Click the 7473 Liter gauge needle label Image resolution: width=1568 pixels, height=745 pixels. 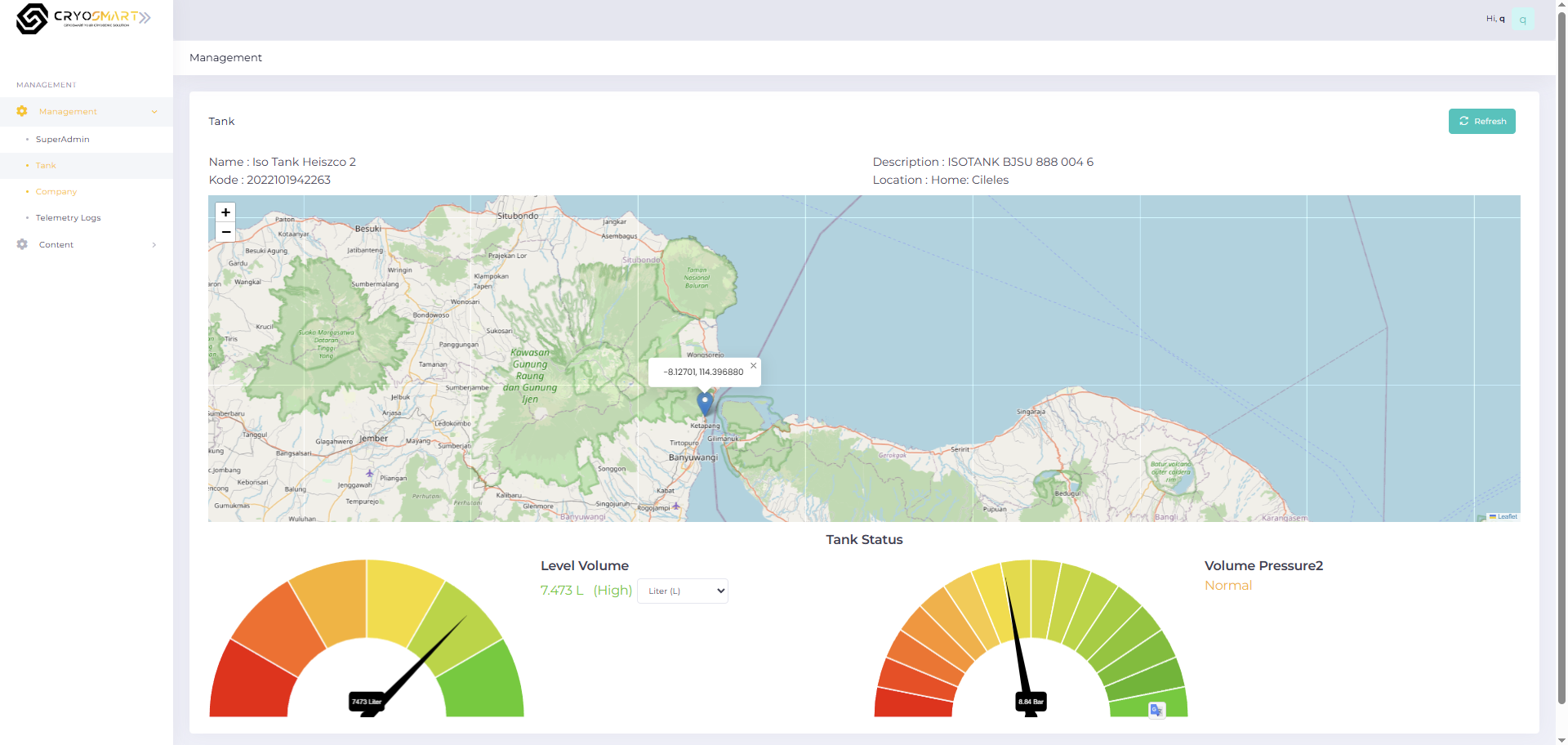click(x=367, y=702)
